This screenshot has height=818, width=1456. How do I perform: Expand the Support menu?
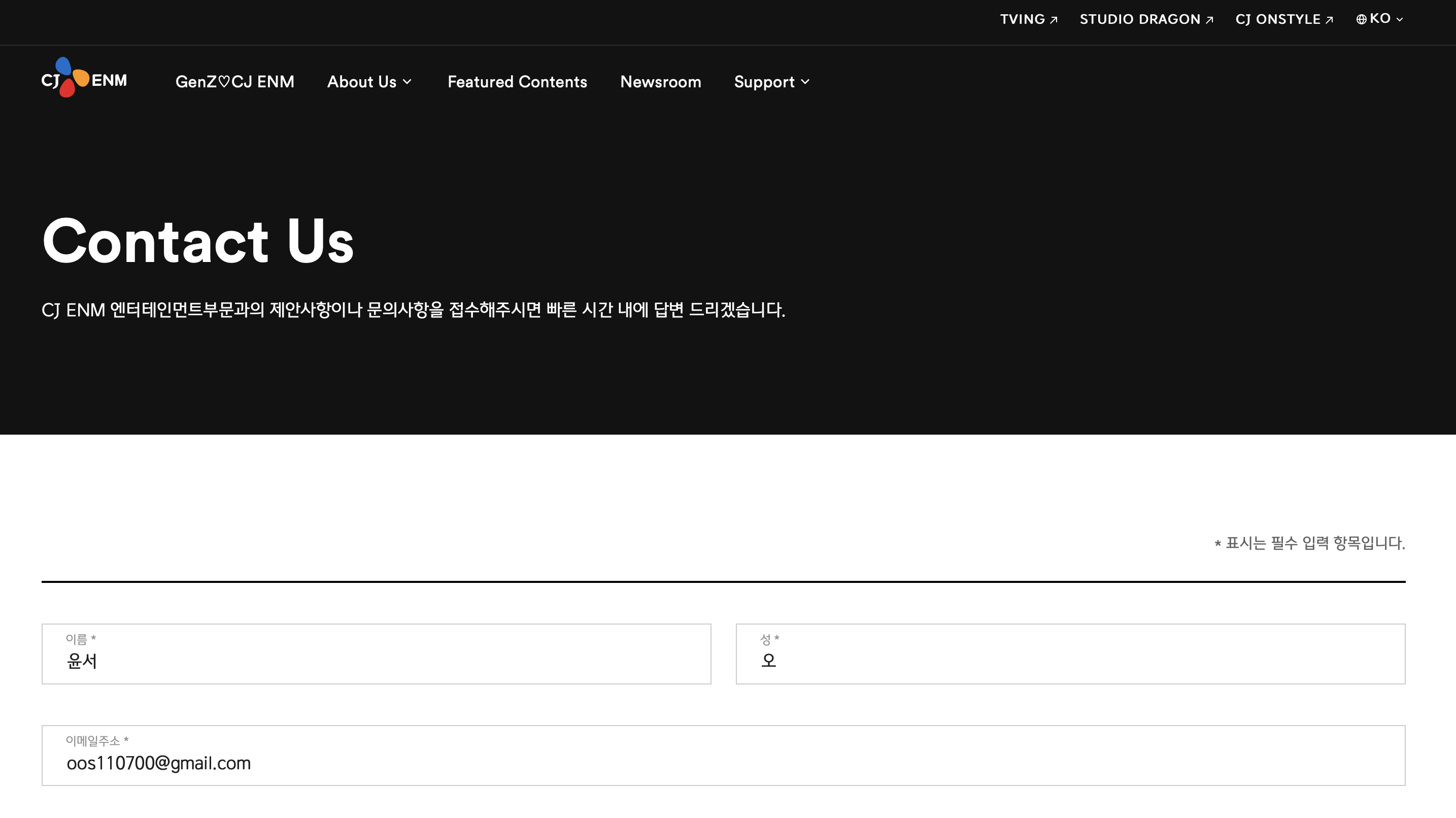(772, 81)
